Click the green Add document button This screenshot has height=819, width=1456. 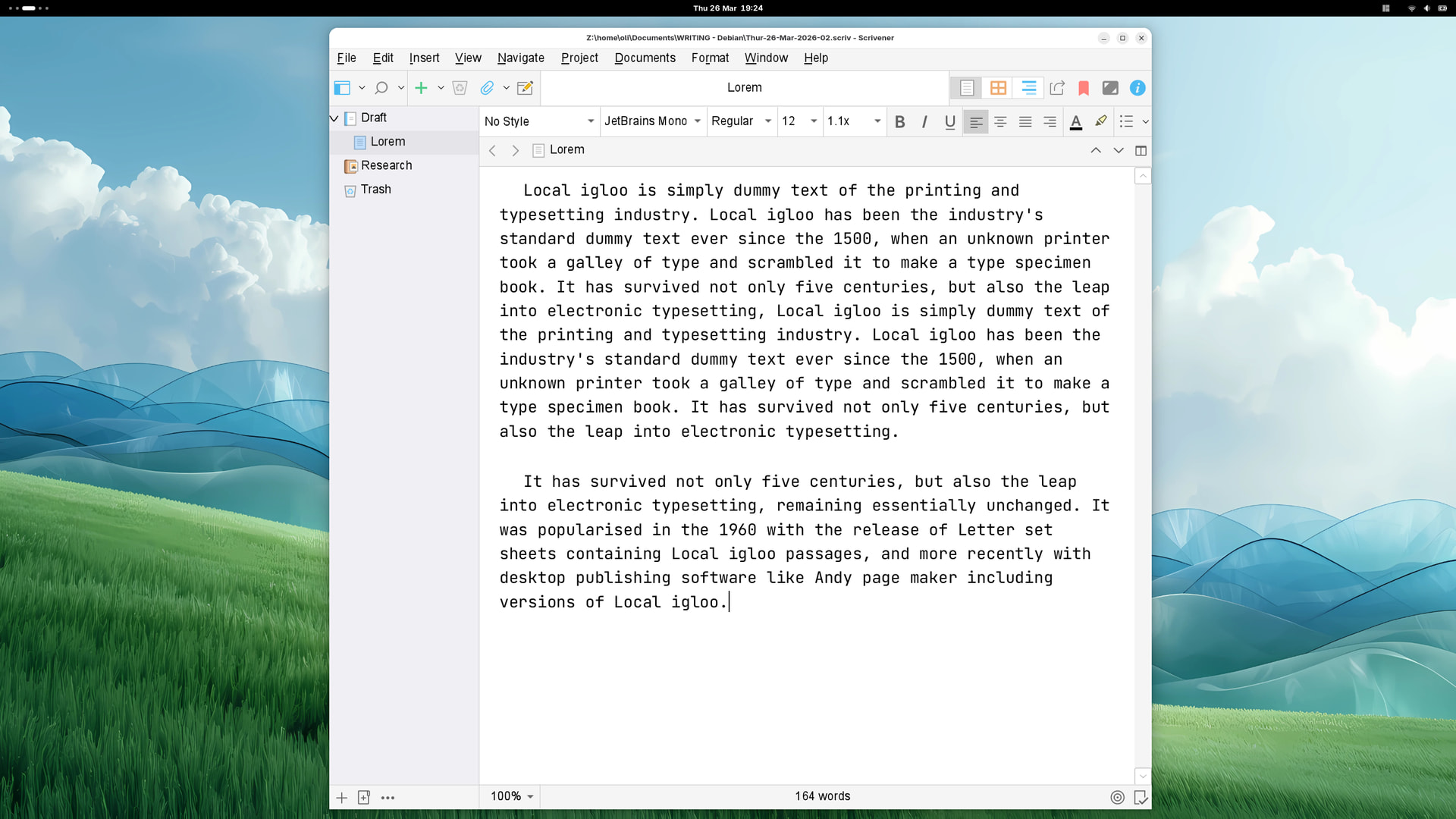(x=421, y=88)
